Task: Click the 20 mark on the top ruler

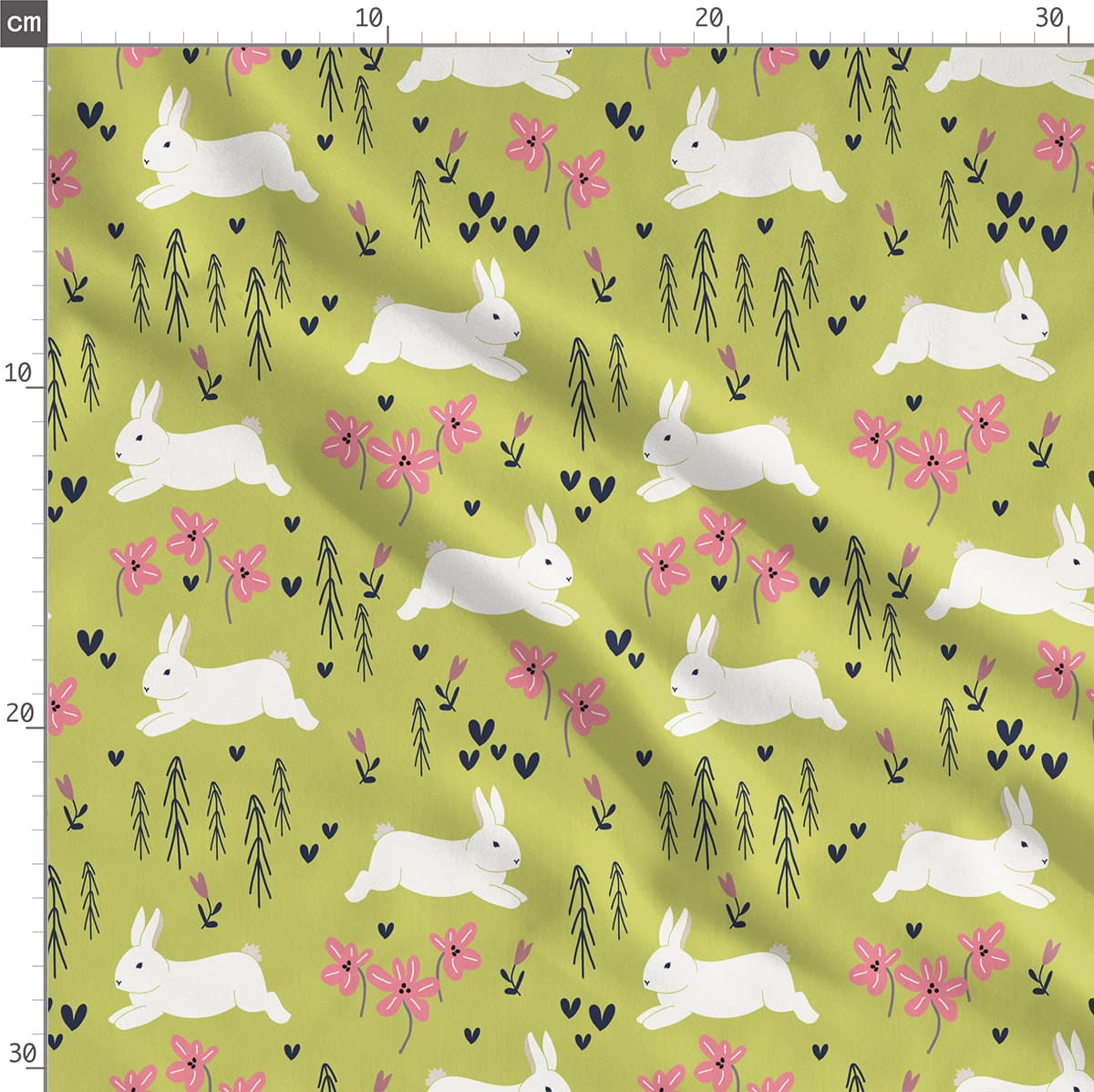Action: point(709,18)
